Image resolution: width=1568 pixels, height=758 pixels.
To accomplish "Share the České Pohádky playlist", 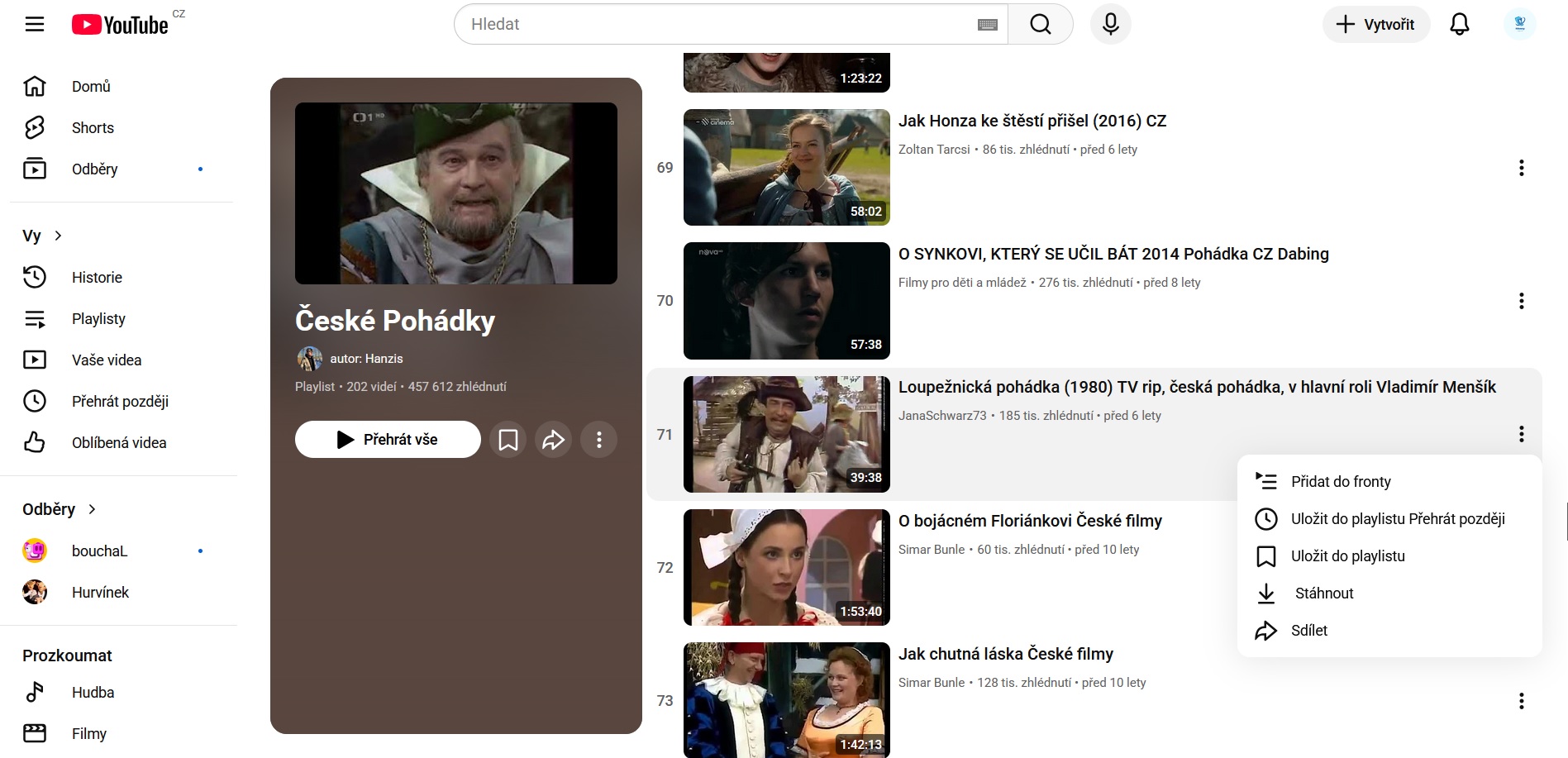I will point(553,440).
